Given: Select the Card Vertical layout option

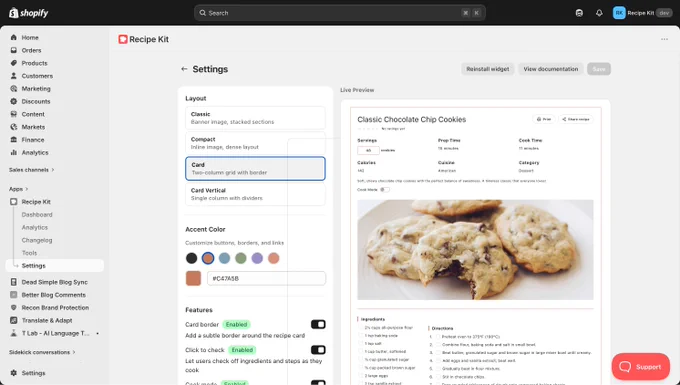Looking at the screenshot, I should click(255, 194).
